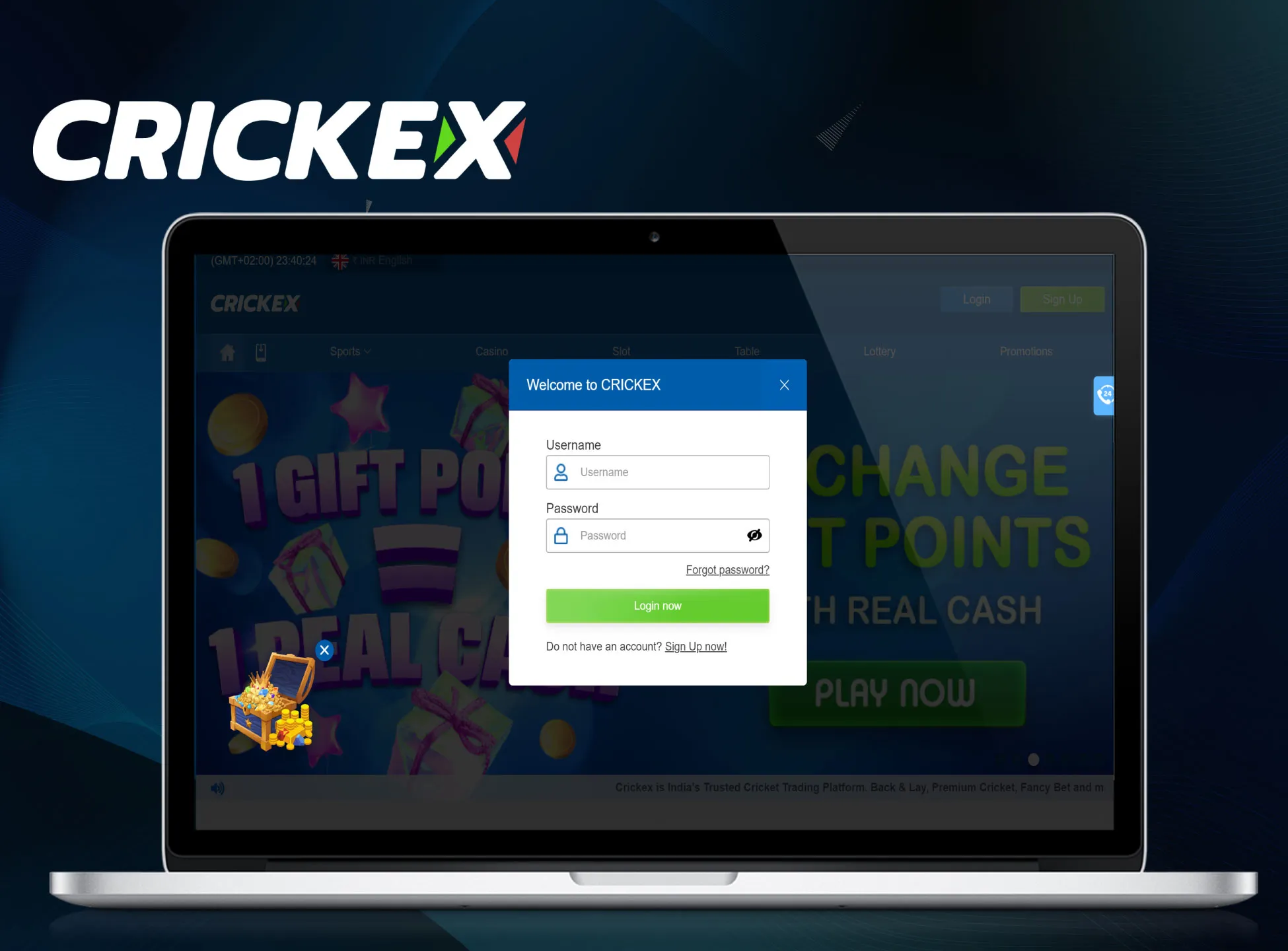The image size is (1288, 951).
Task: Click the Sports dropdown menu icon
Action: 366,351
